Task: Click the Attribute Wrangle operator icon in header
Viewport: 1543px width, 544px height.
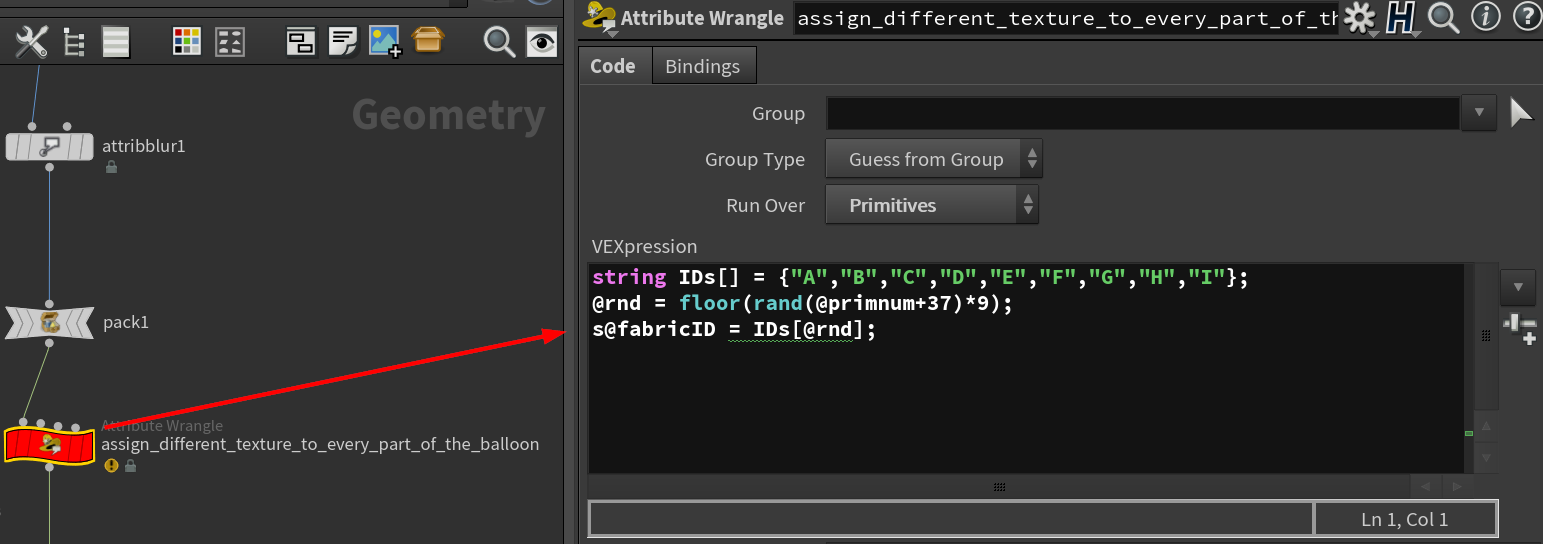Action: coord(600,17)
